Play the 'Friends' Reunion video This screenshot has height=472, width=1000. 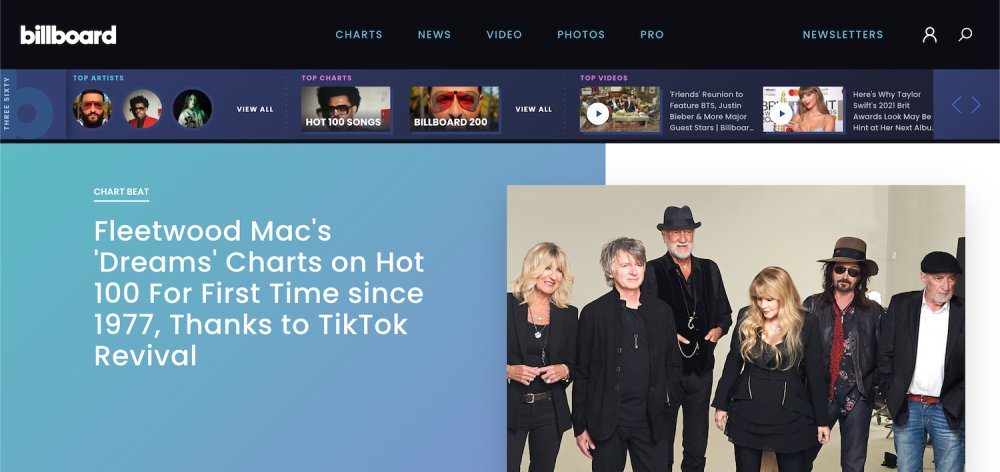(598, 114)
